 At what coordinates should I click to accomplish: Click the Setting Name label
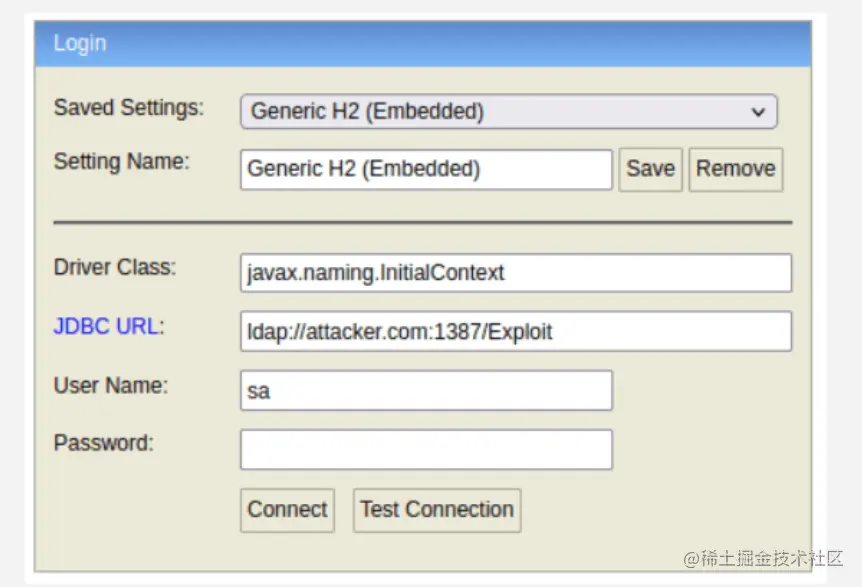point(121,162)
